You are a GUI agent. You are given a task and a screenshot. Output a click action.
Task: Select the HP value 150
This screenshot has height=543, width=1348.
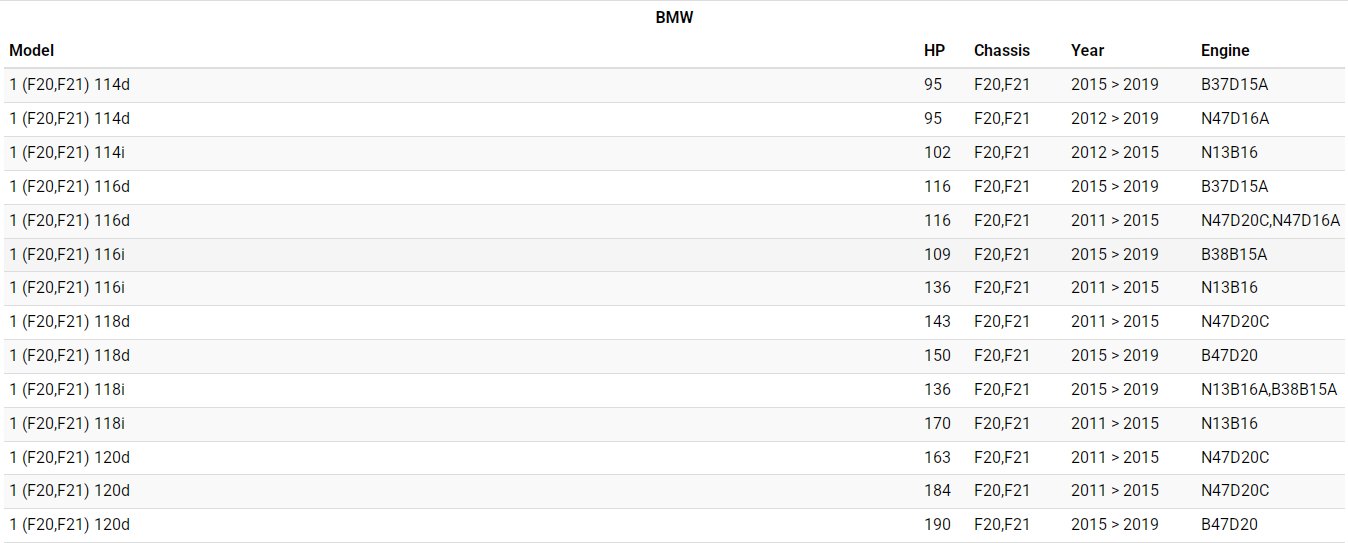tap(937, 355)
